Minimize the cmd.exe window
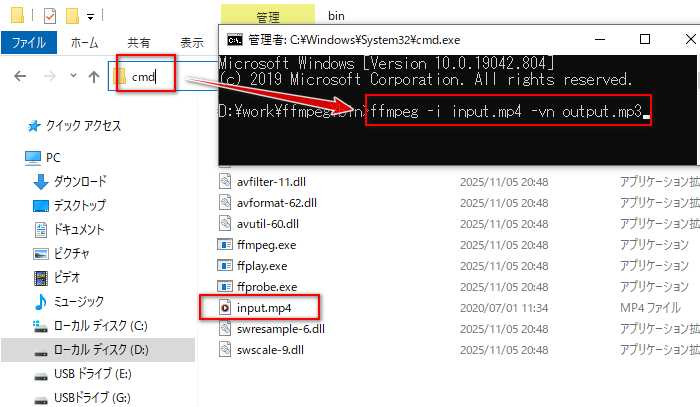 [600, 40]
